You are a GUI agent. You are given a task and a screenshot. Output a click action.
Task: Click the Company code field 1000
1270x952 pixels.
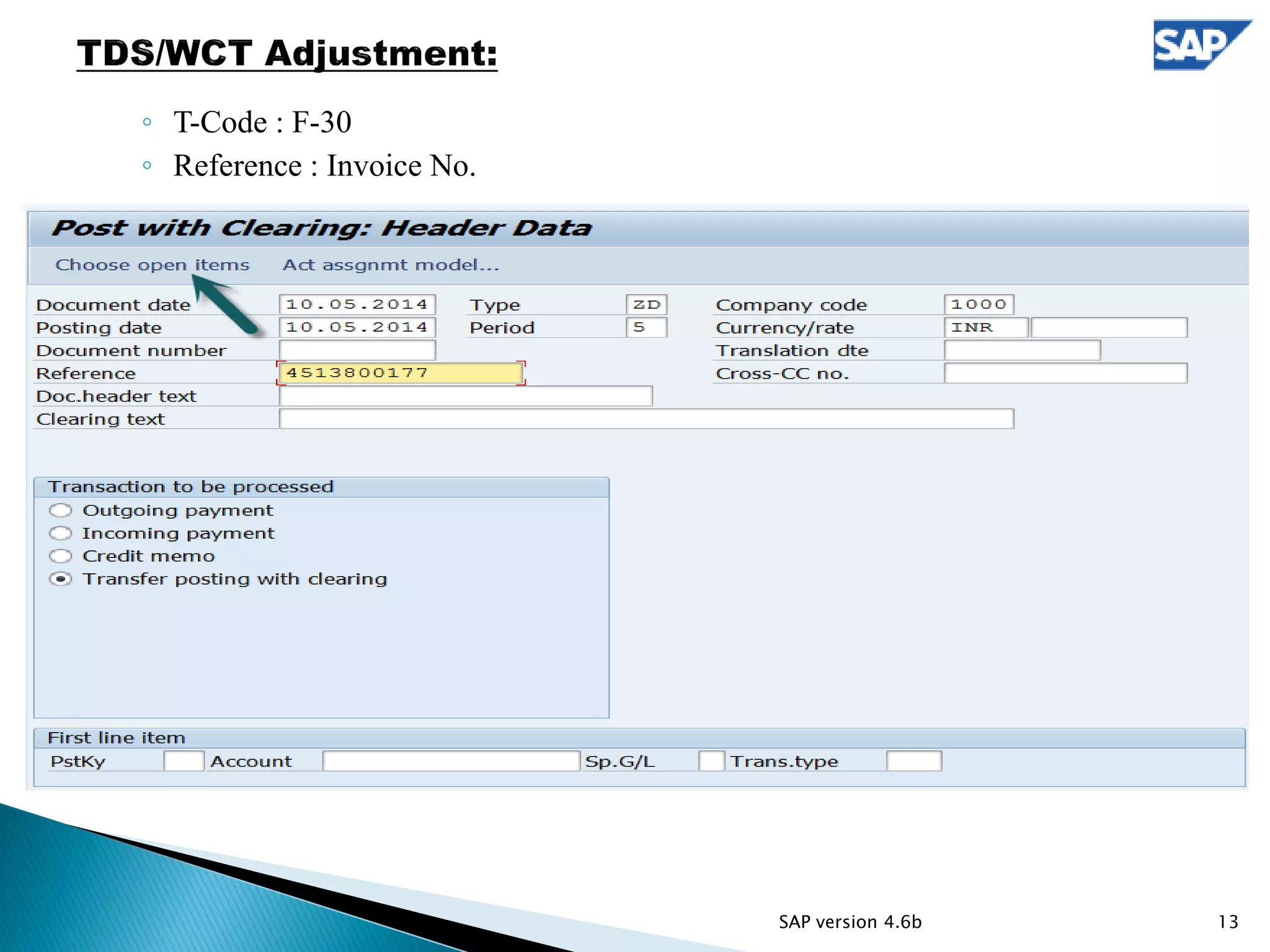click(x=979, y=304)
